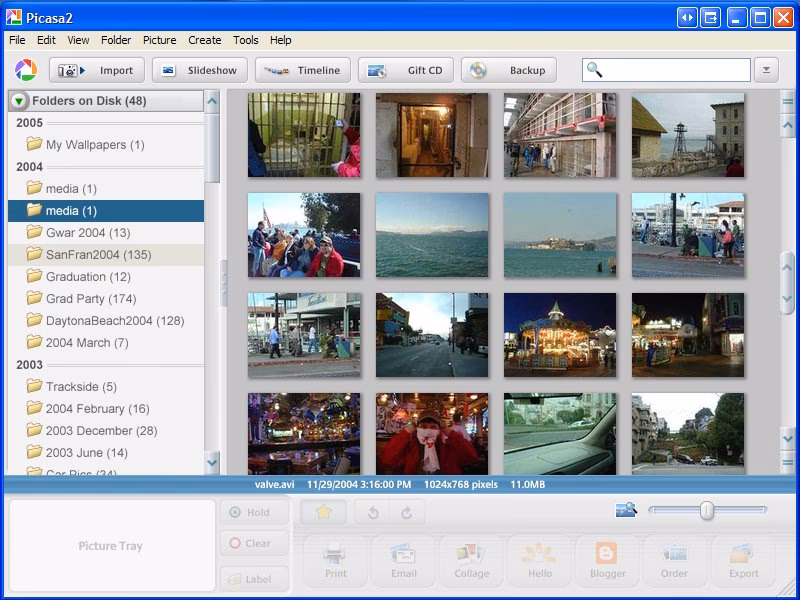Launch the Timeline feature
The image size is (800, 600).
[303, 70]
